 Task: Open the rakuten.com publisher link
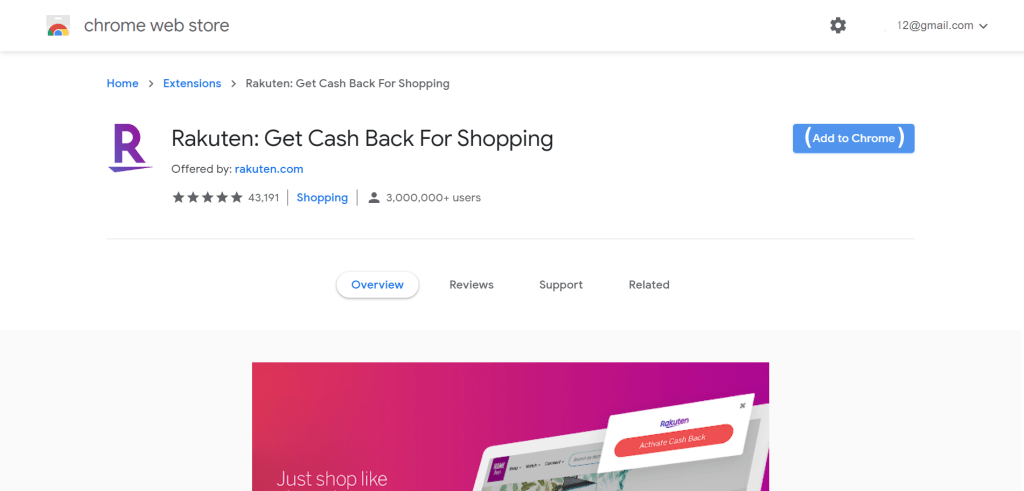(269, 169)
